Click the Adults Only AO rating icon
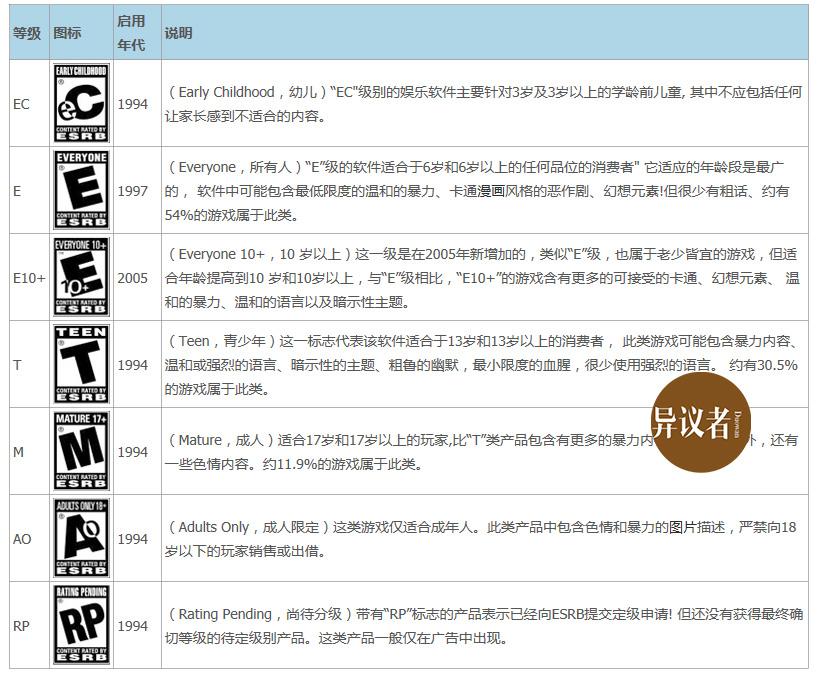This screenshot has height=678, width=821. [81, 538]
